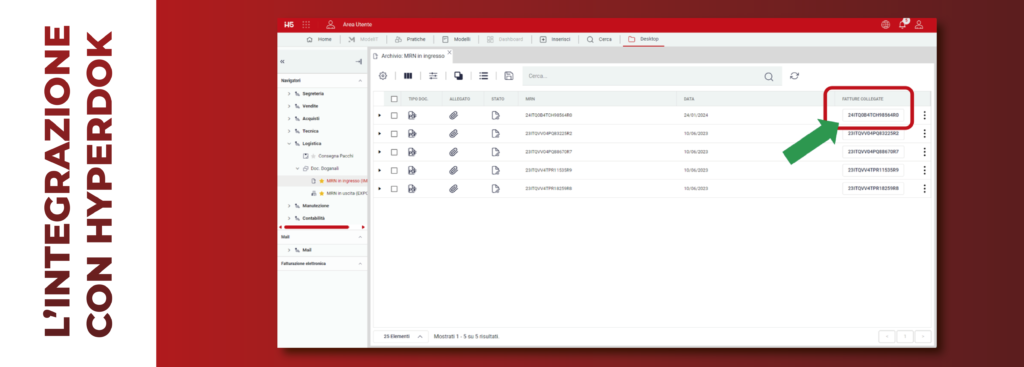Click the list view toolbar icon
The height and width of the screenshot is (367, 1024).
(x=484, y=76)
